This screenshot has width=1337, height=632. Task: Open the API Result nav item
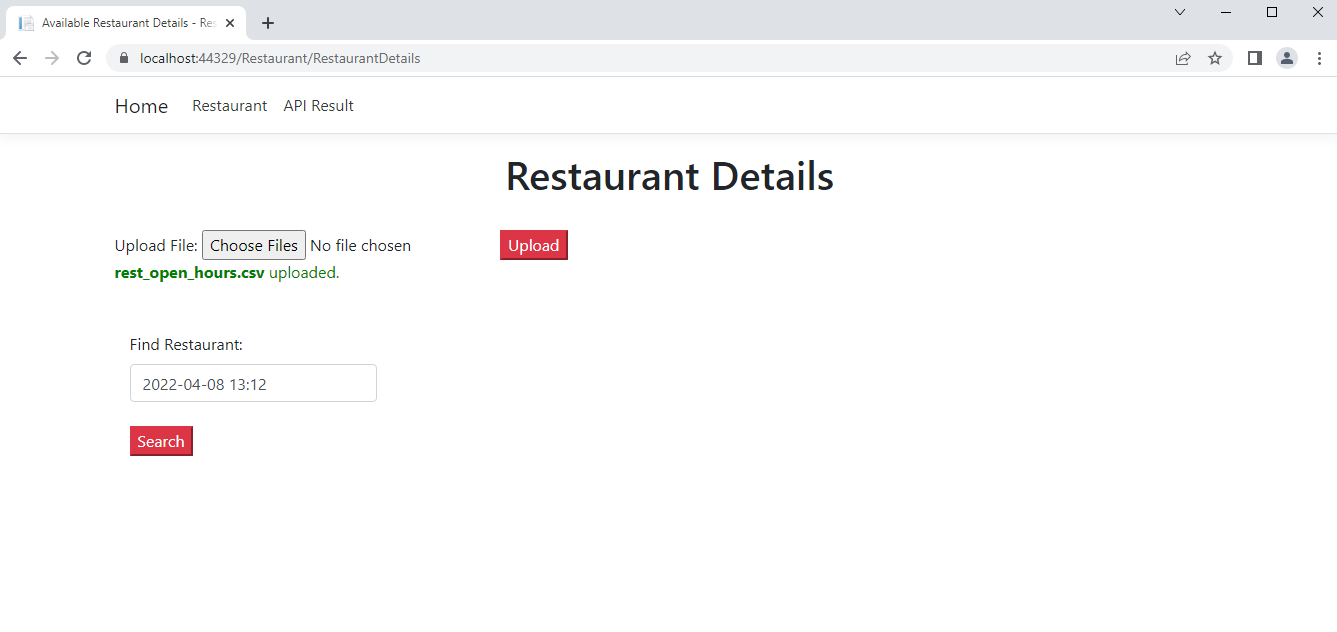pos(319,106)
